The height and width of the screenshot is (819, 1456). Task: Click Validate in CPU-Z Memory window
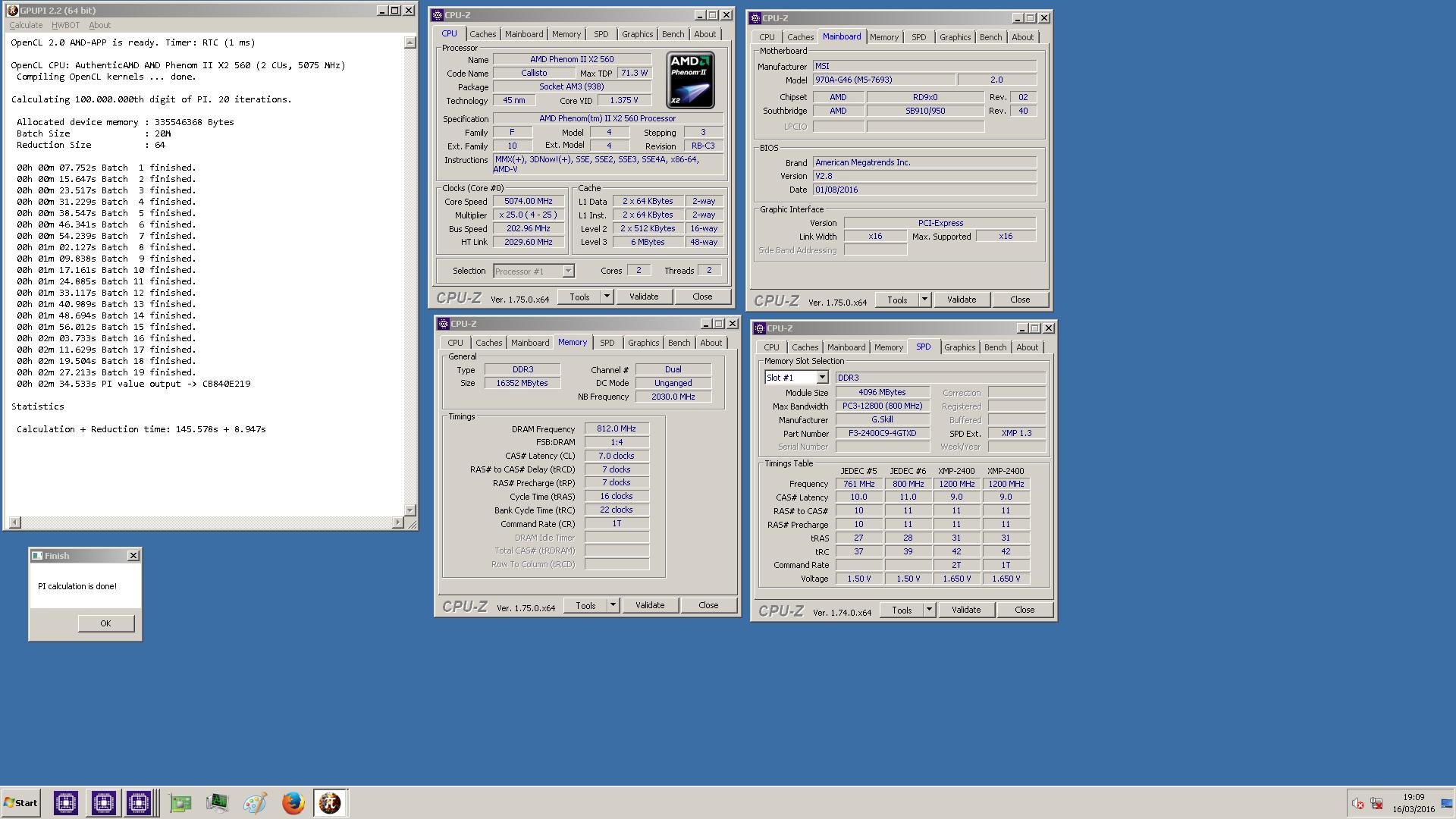tap(650, 605)
